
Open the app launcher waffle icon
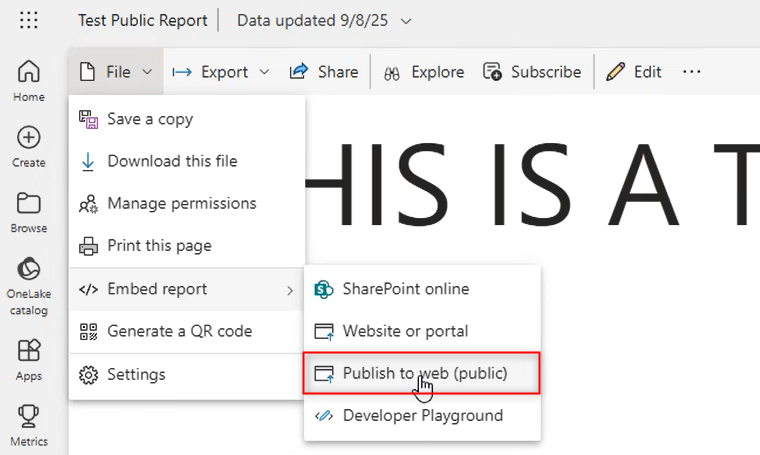click(29, 20)
